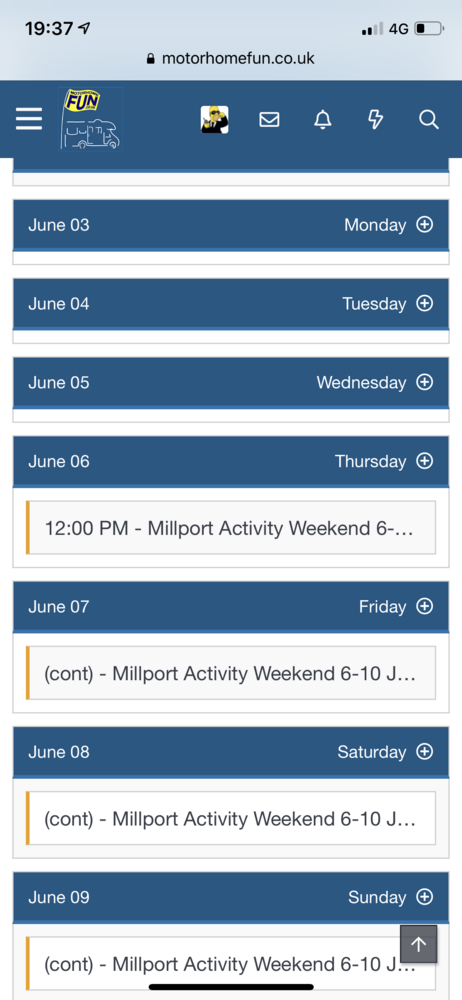The height and width of the screenshot is (1000, 462).
Task: Open the user avatar profile menu
Action: 214,119
